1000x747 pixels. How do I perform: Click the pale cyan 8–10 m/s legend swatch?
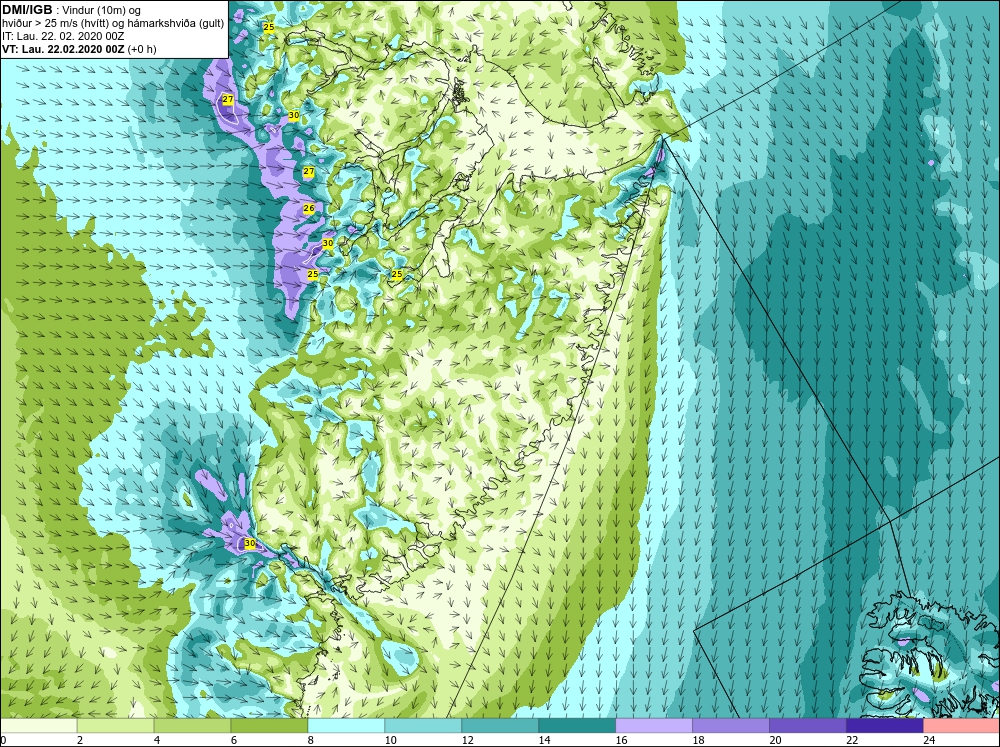346,726
